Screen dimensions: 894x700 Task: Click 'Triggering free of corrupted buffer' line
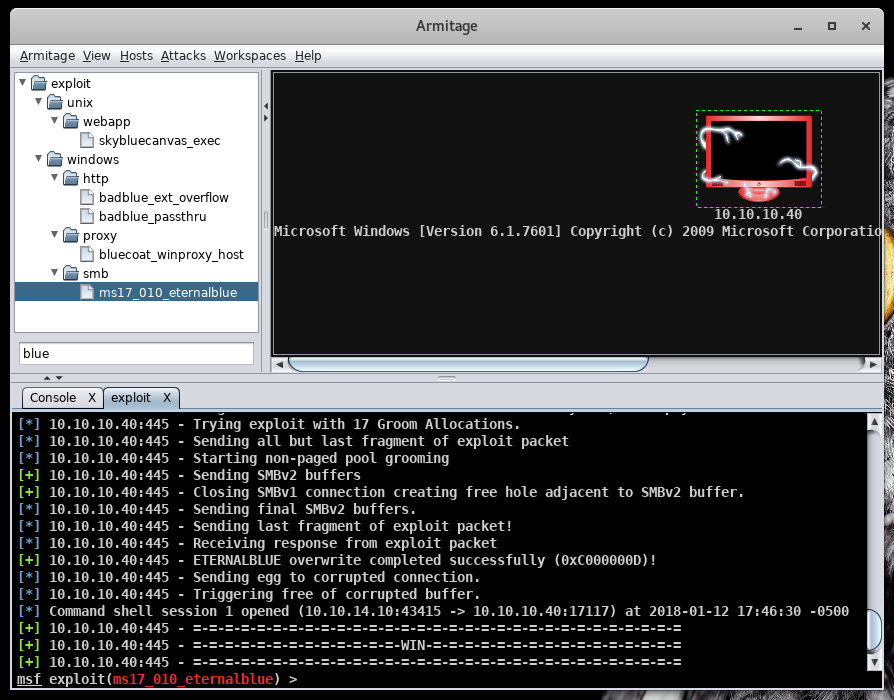pos(249,595)
